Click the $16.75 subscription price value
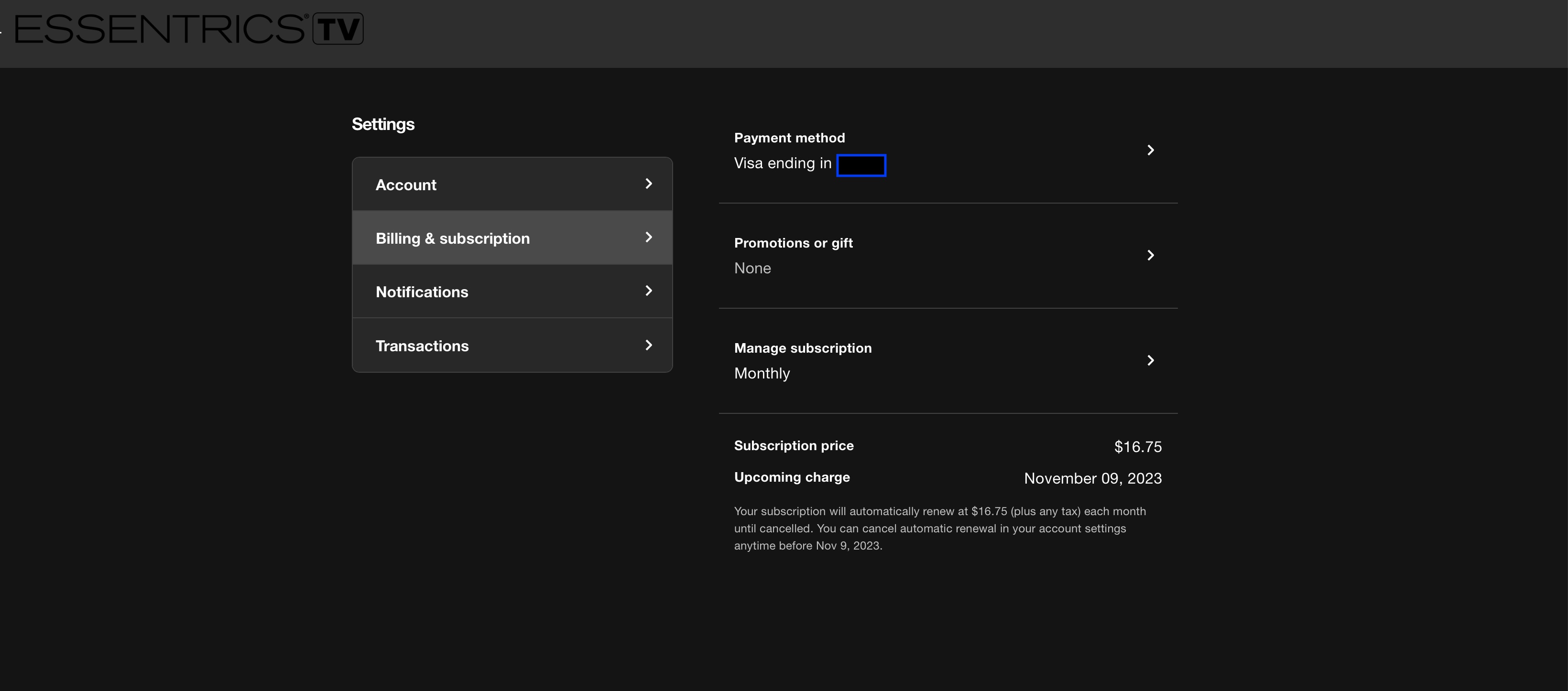 coord(1138,447)
